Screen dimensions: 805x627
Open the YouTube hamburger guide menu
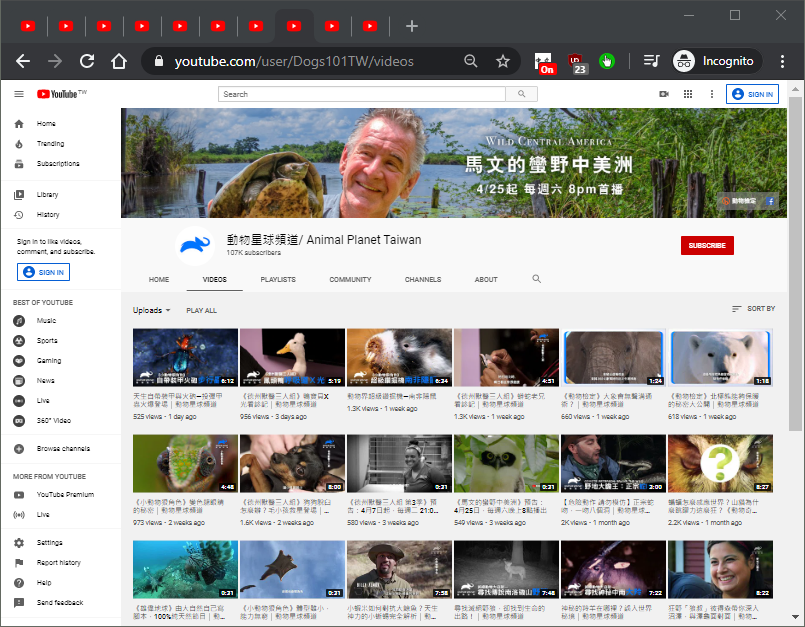19,94
